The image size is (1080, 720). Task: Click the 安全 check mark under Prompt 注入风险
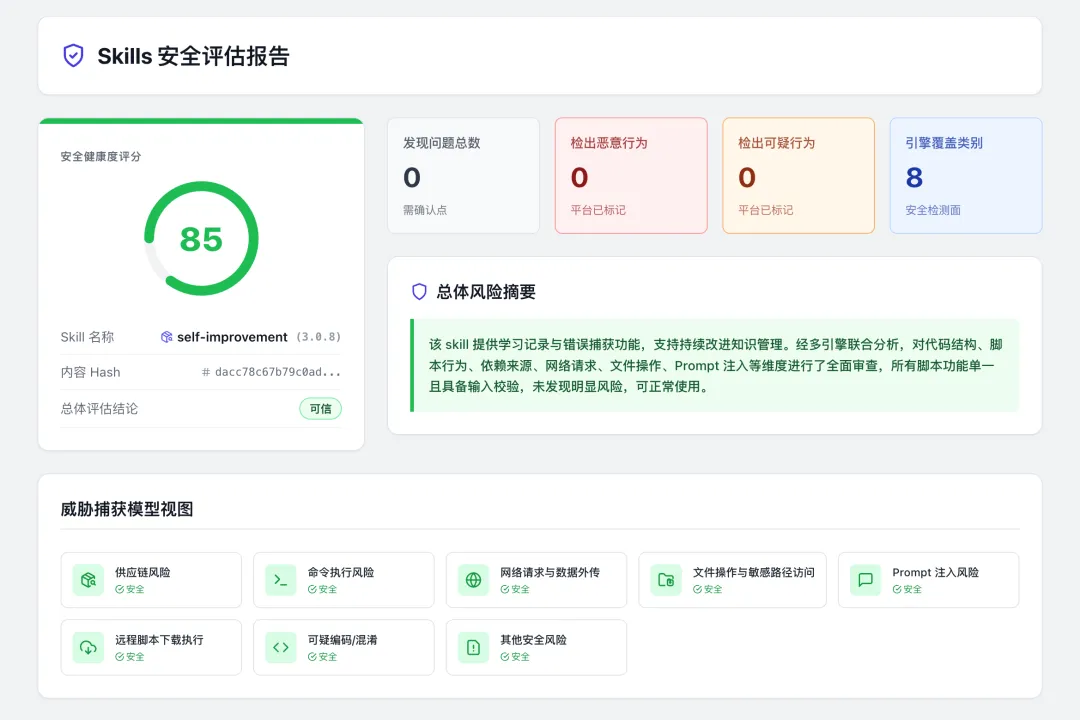click(x=897, y=590)
